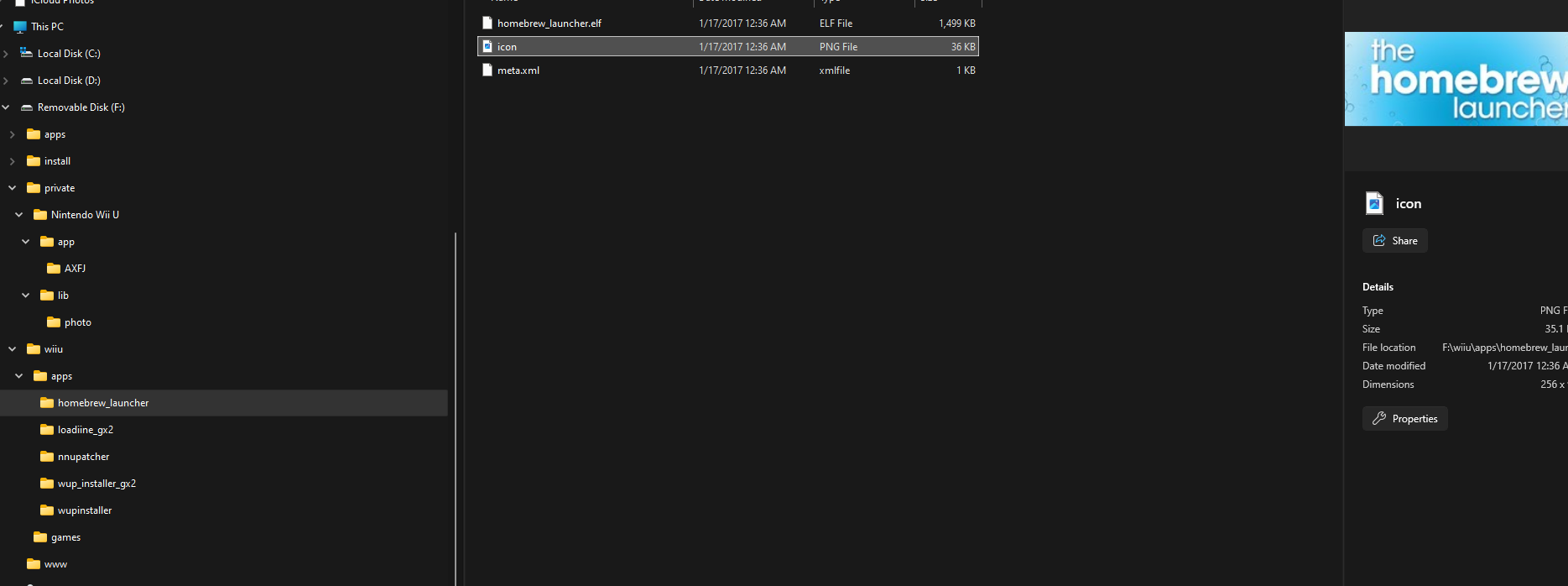Select 'wup_installer_gx2' label in tree
1568x586 pixels.
pos(96,484)
